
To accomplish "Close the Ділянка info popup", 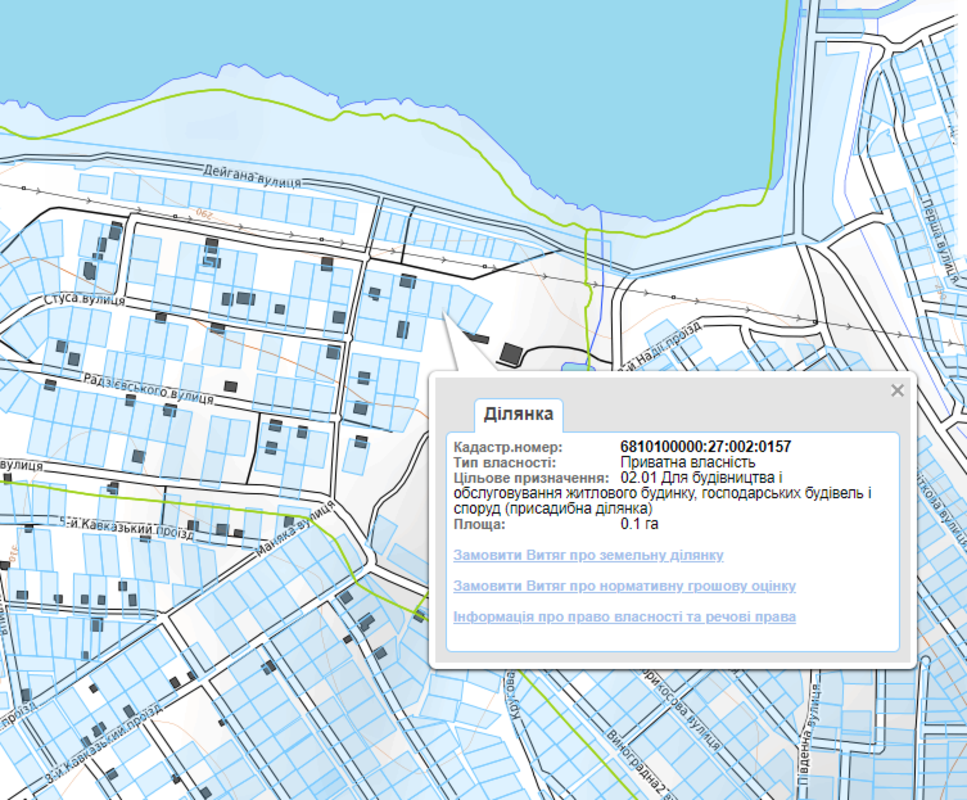I will [897, 391].
